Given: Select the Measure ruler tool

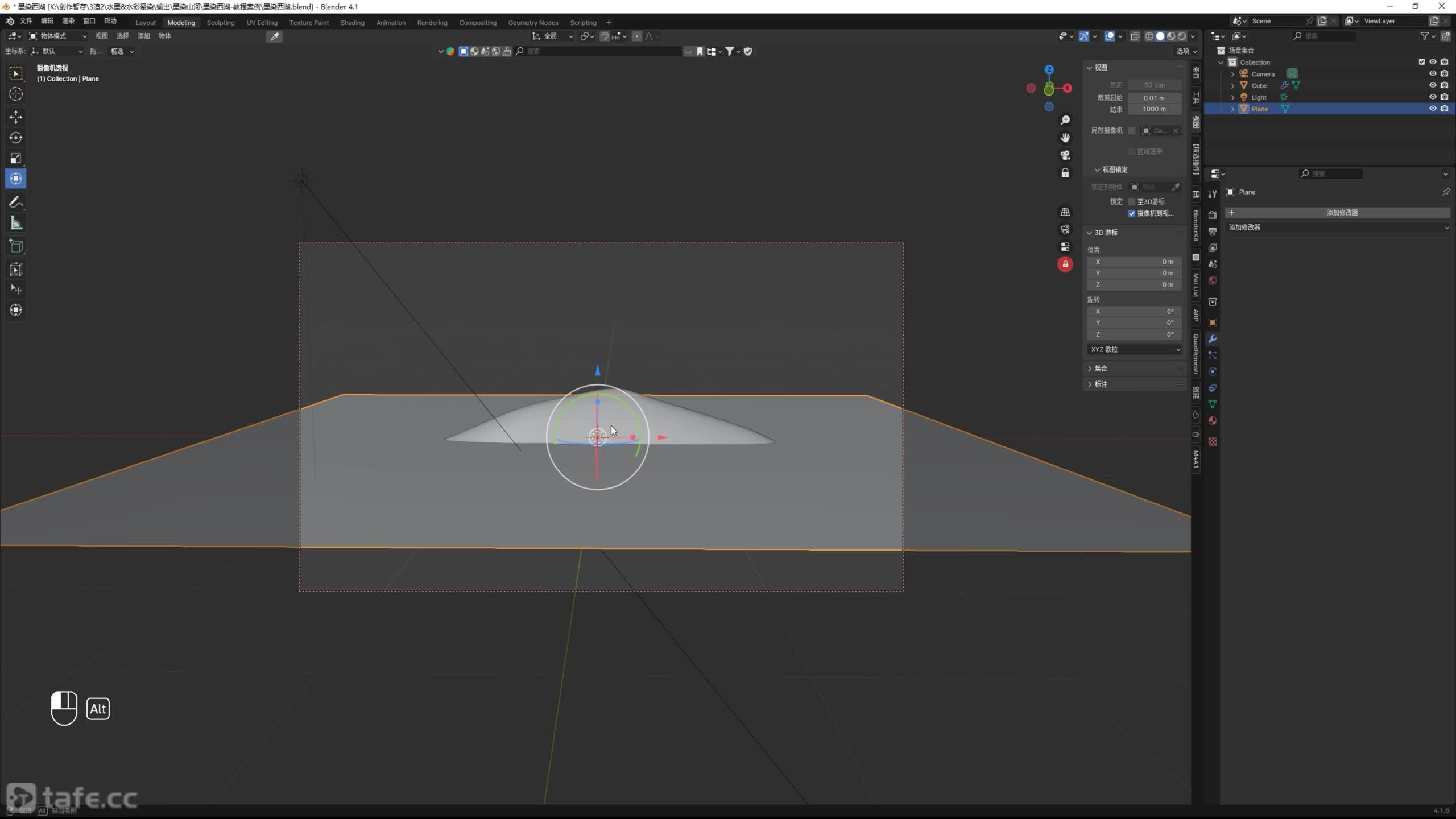Looking at the screenshot, I should 16,224.
